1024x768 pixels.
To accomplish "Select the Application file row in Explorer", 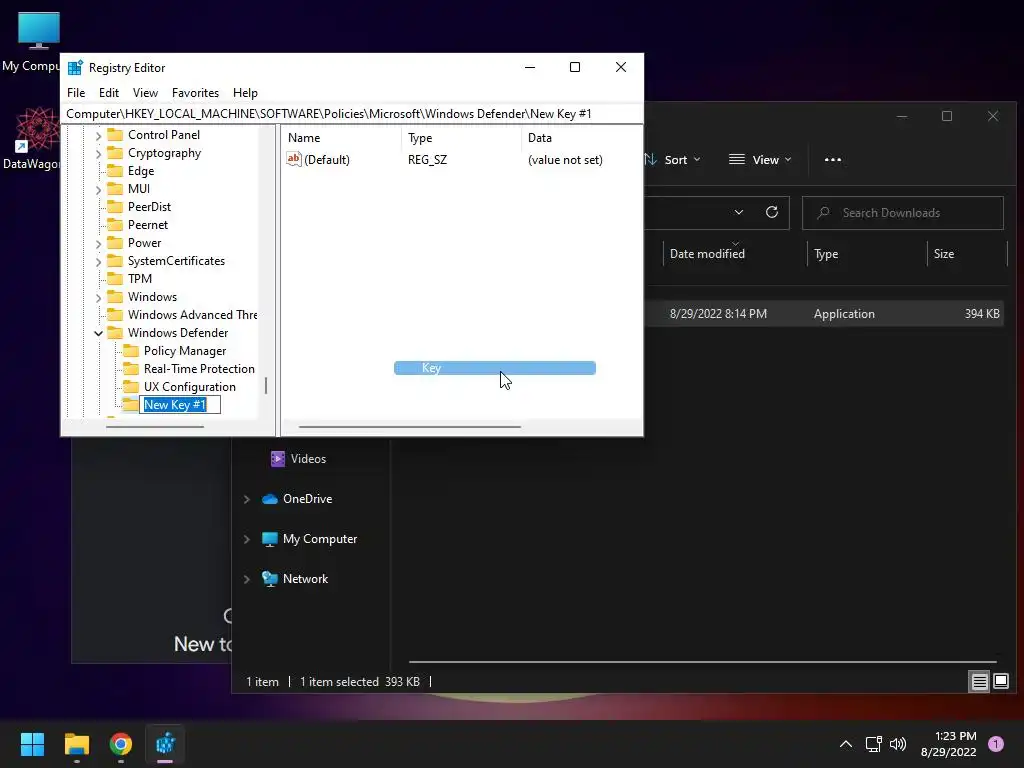I will (824, 313).
